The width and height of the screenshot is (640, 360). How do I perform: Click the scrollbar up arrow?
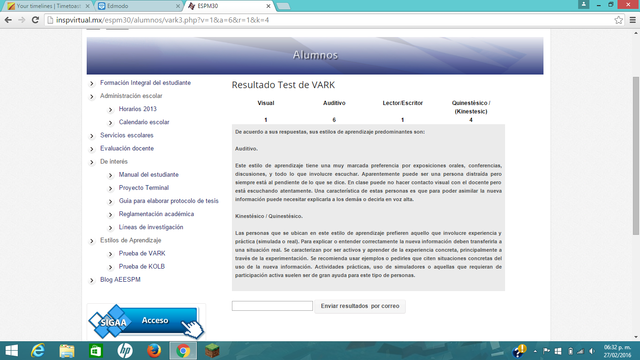coord(636,32)
